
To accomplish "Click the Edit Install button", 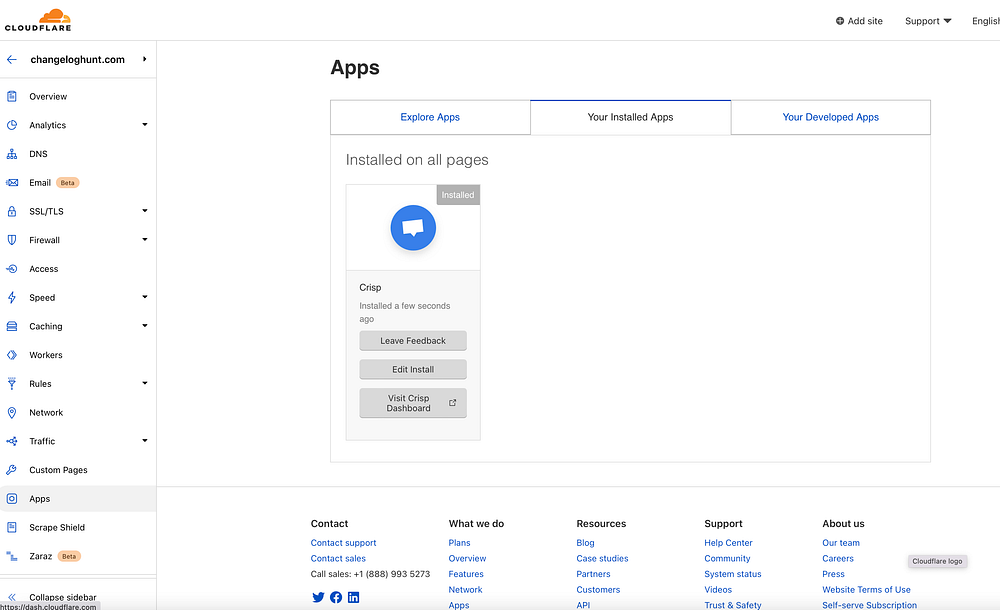I will pos(413,369).
